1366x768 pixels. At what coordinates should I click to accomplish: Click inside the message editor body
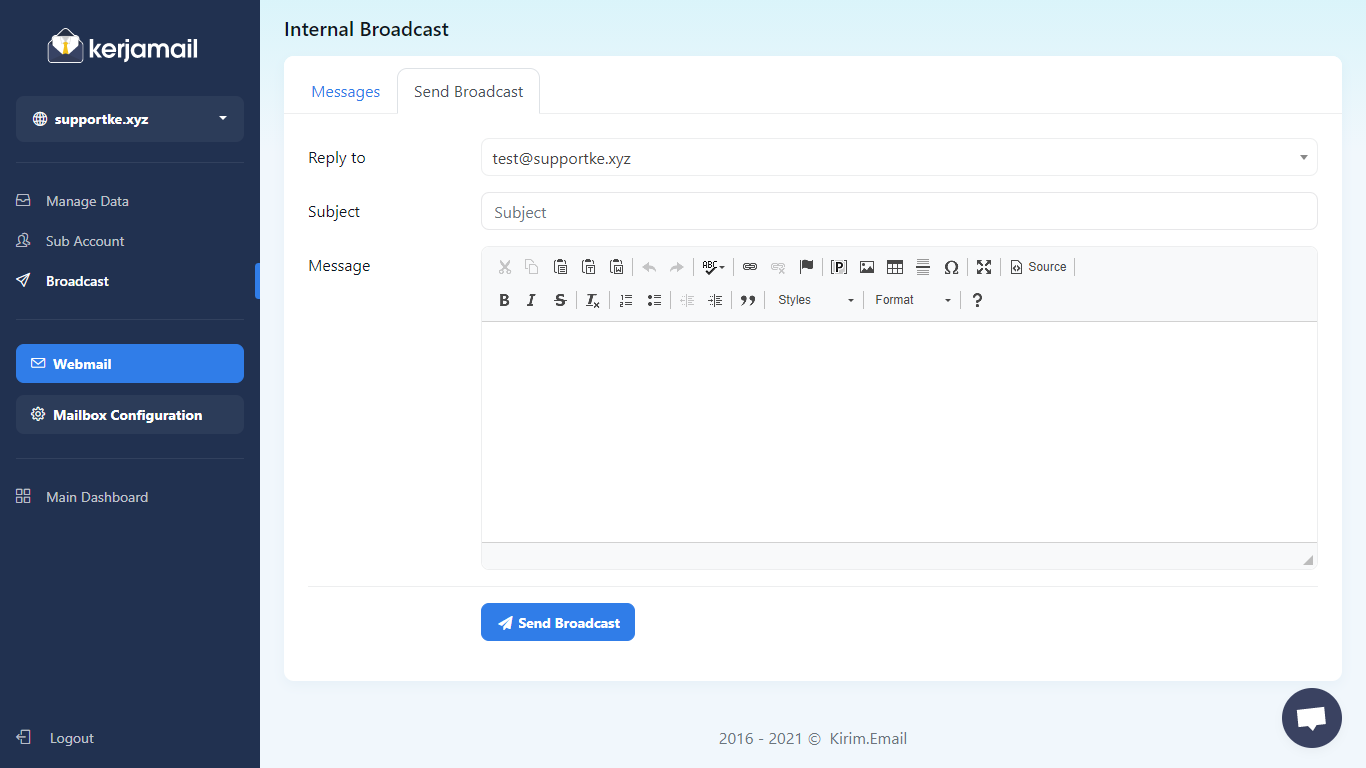[x=899, y=432]
